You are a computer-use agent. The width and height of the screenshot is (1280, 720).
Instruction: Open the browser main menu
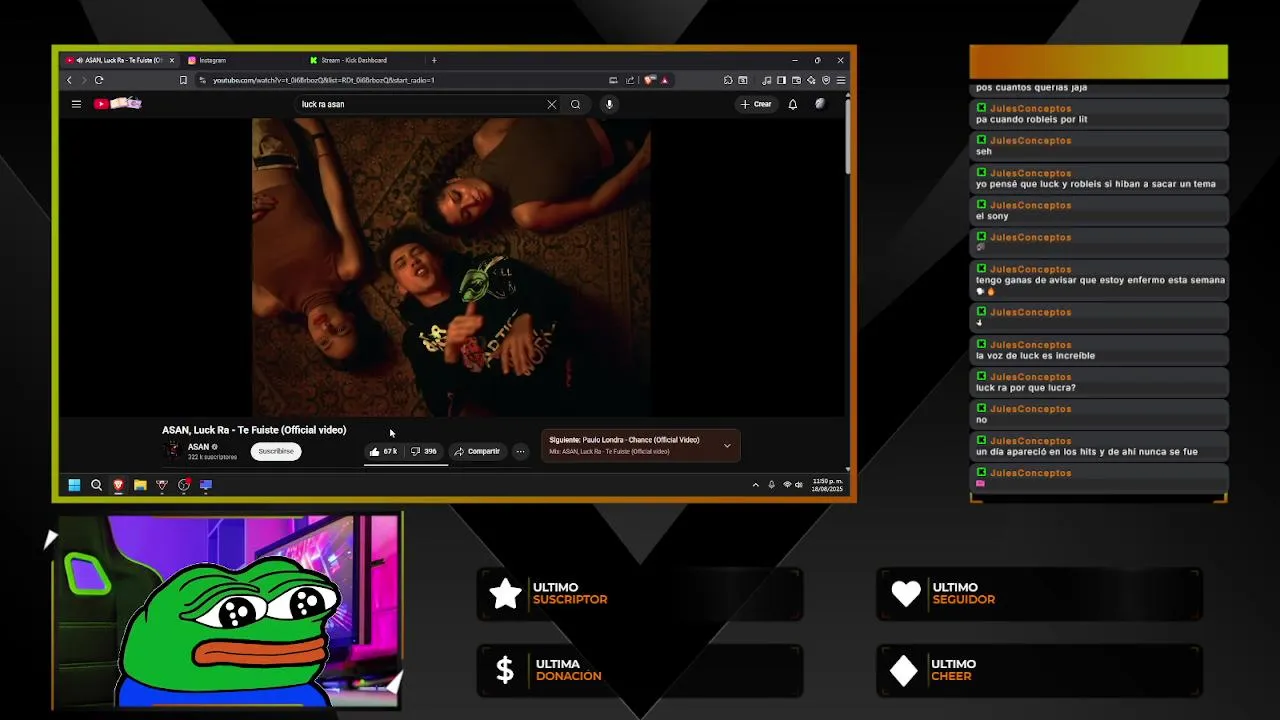pyautogui.click(x=841, y=80)
